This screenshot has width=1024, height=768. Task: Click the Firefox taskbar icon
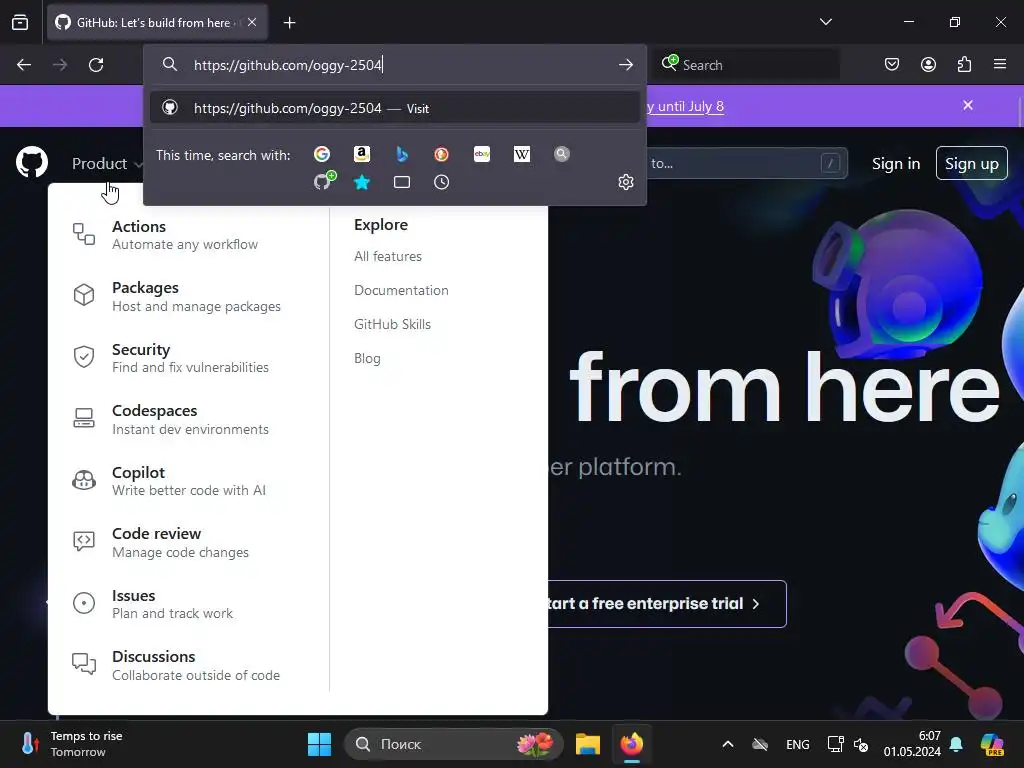[632, 744]
